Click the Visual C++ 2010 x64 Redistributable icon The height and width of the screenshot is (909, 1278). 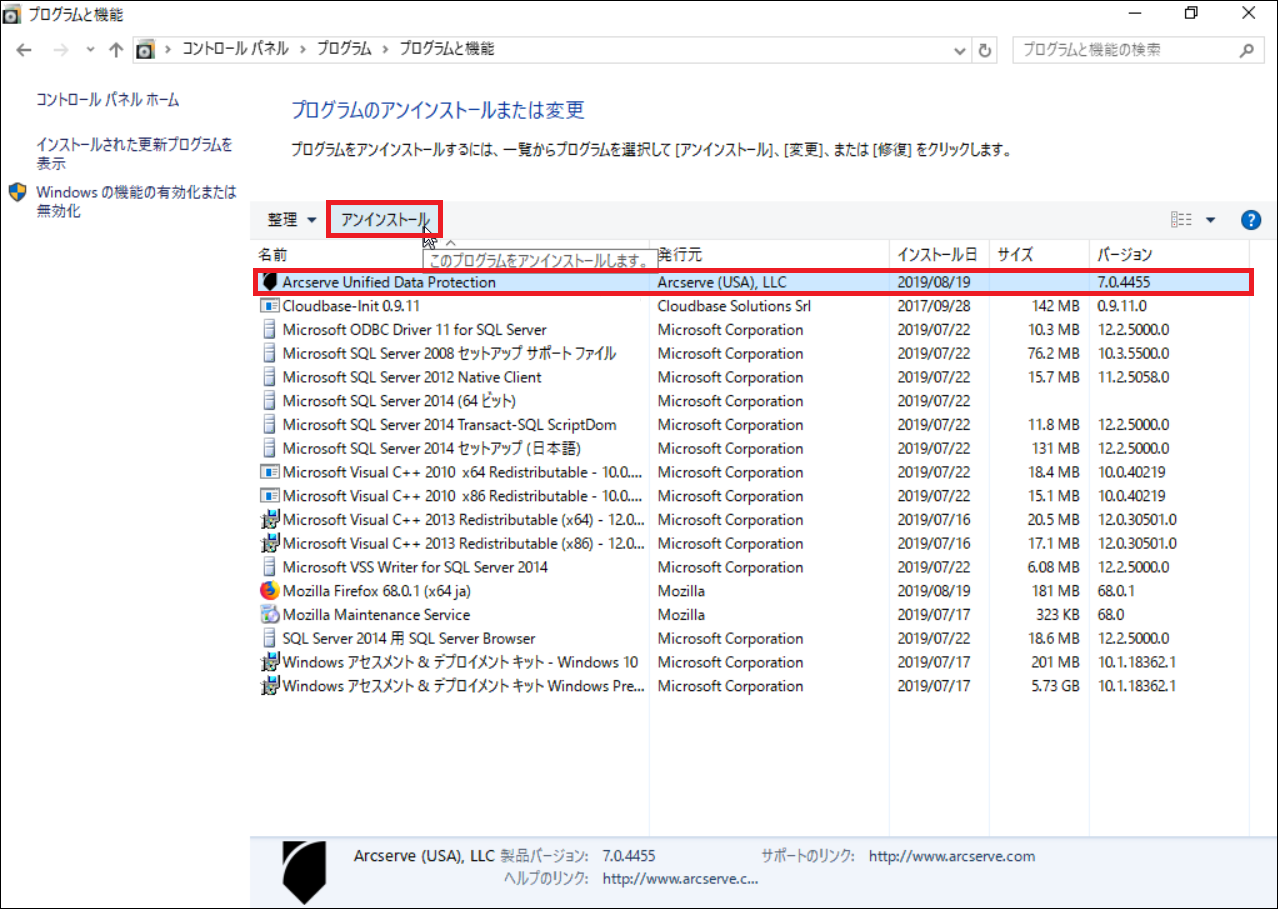(269, 472)
